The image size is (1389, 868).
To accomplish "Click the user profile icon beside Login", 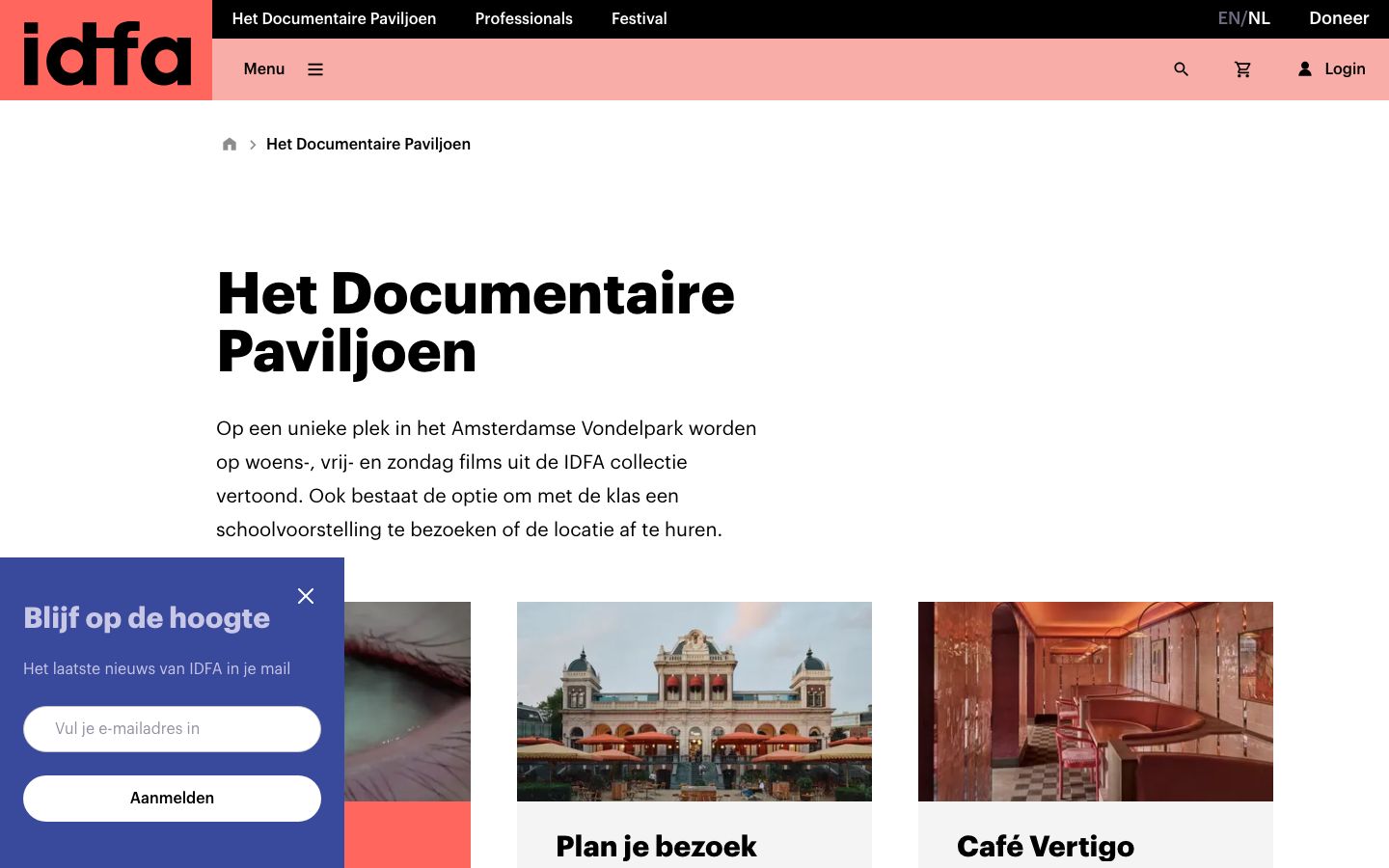I will coord(1305,69).
